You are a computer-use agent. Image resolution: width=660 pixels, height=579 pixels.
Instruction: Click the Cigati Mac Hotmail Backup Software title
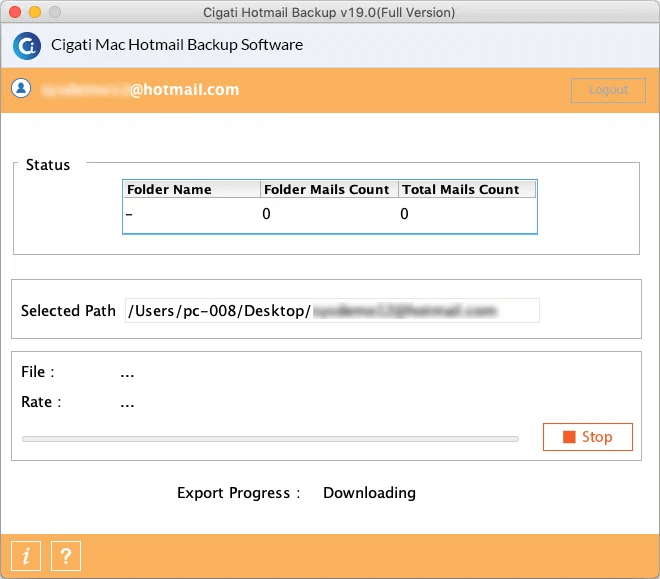coord(177,45)
